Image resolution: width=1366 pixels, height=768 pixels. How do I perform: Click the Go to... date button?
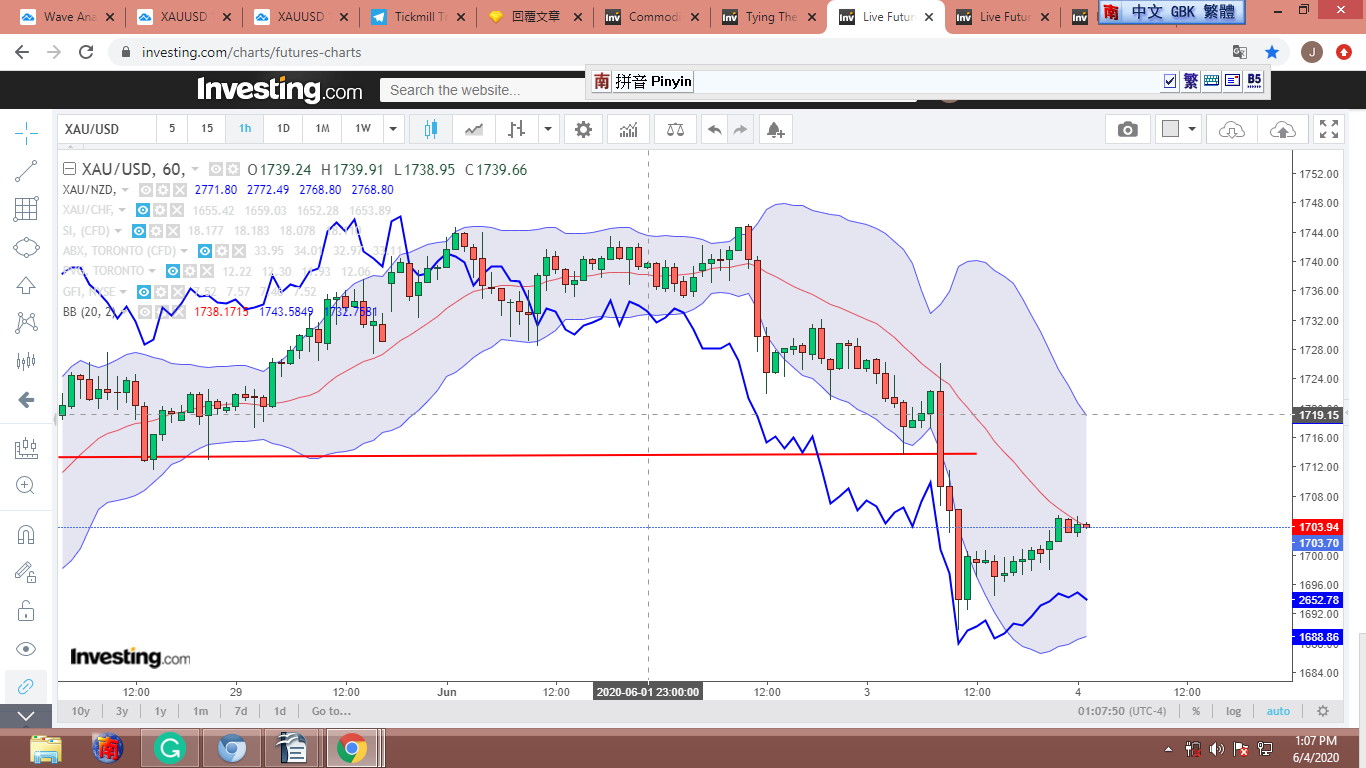click(x=331, y=711)
